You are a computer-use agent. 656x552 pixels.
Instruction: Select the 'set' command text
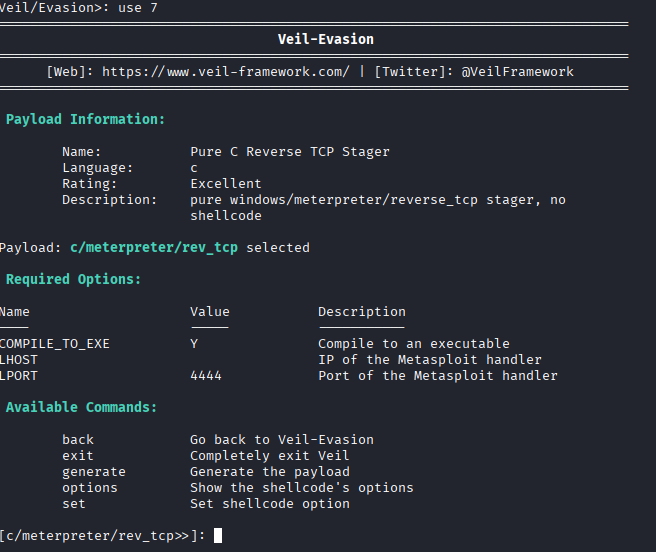[x=74, y=504]
